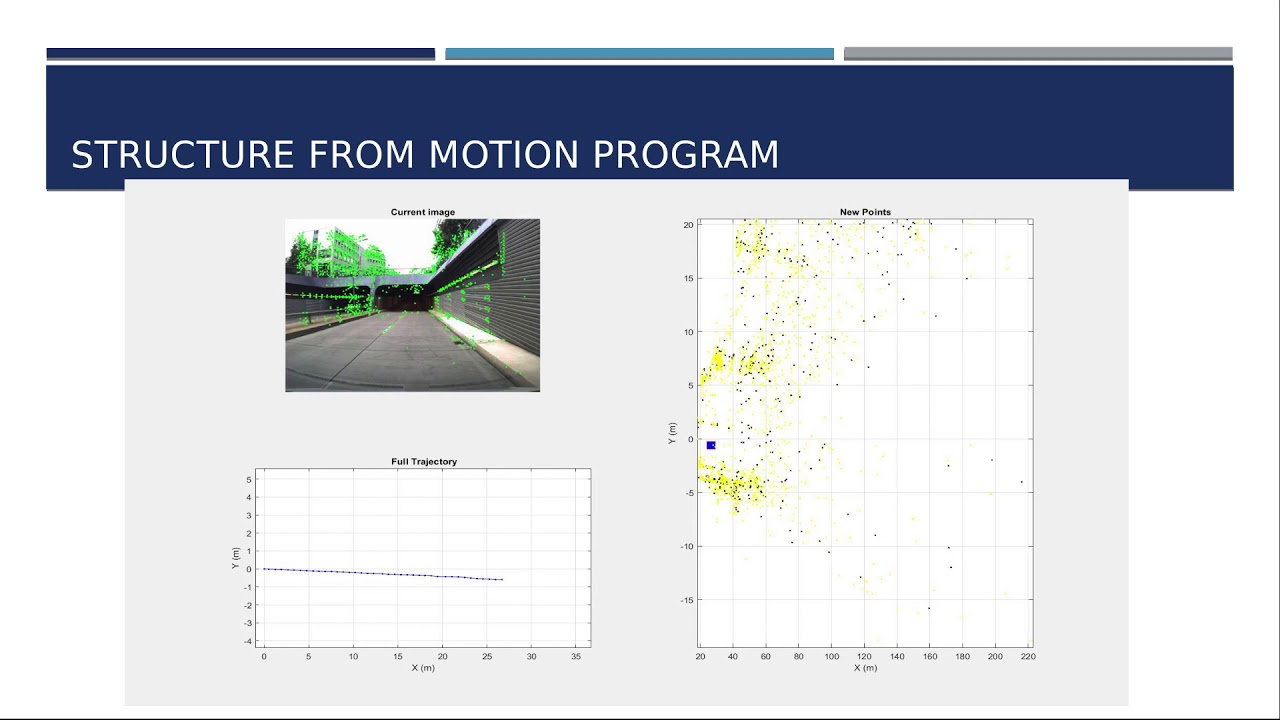The image size is (1280, 720).
Task: Click the x-axis tick '100' in New Points
Action: click(x=831, y=656)
